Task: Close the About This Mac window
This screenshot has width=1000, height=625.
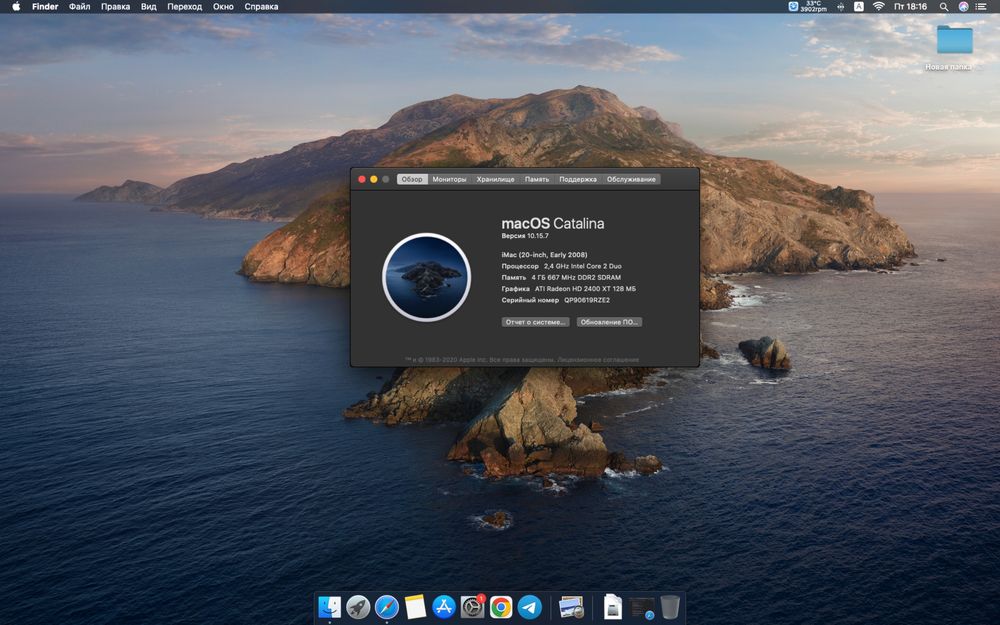Action: click(x=362, y=179)
